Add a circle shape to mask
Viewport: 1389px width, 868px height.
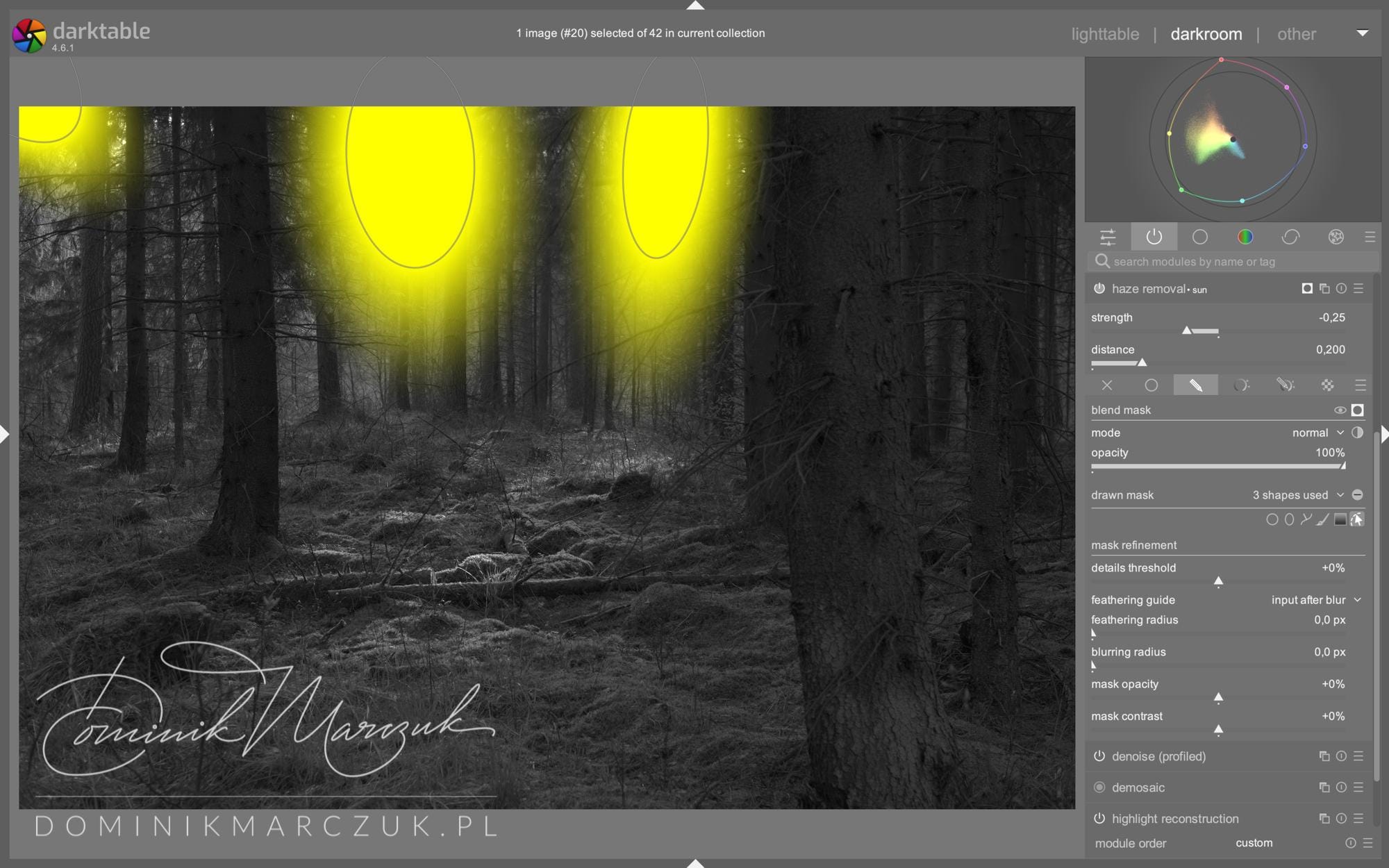pos(1272,519)
